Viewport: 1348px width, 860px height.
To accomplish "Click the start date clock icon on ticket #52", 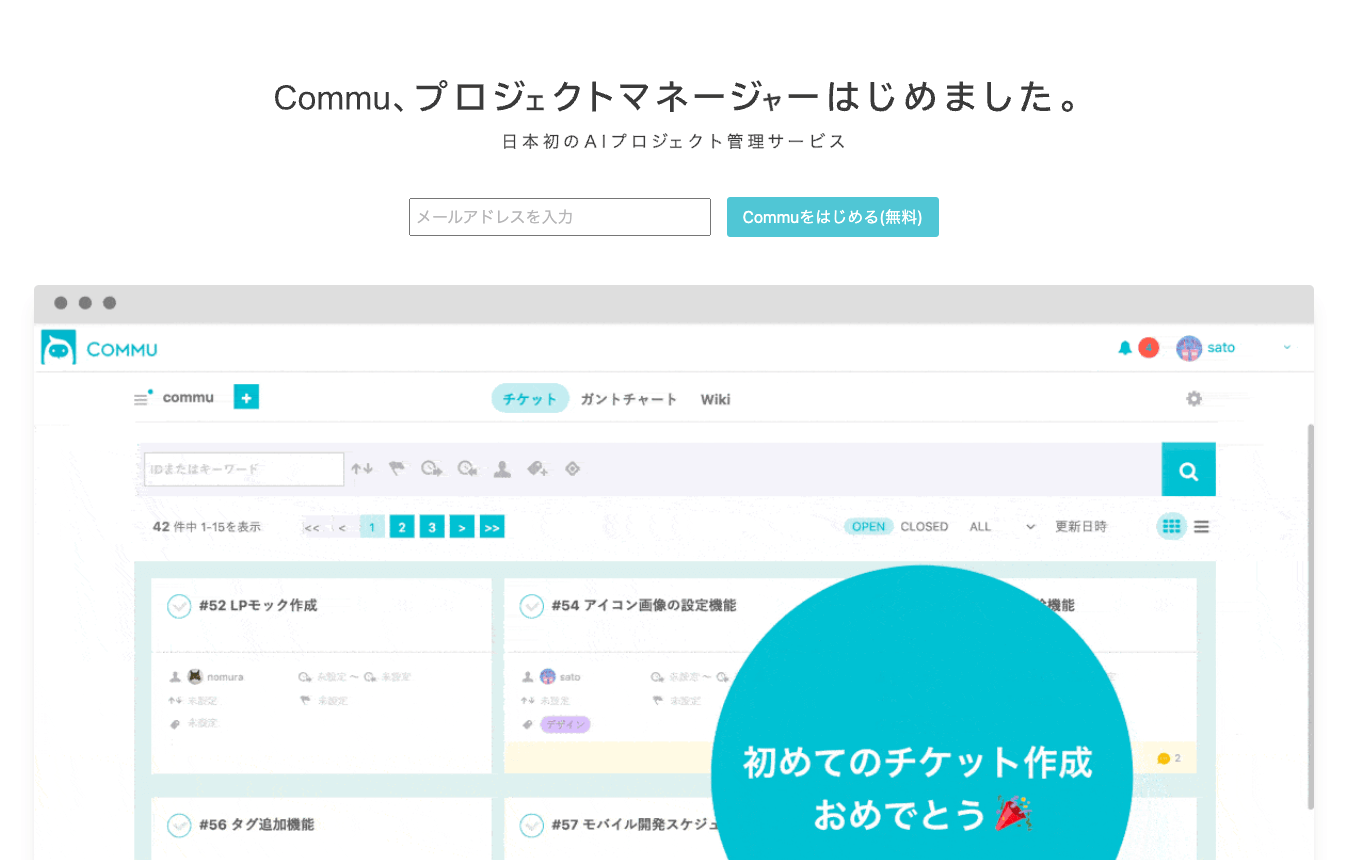I will click(x=305, y=677).
